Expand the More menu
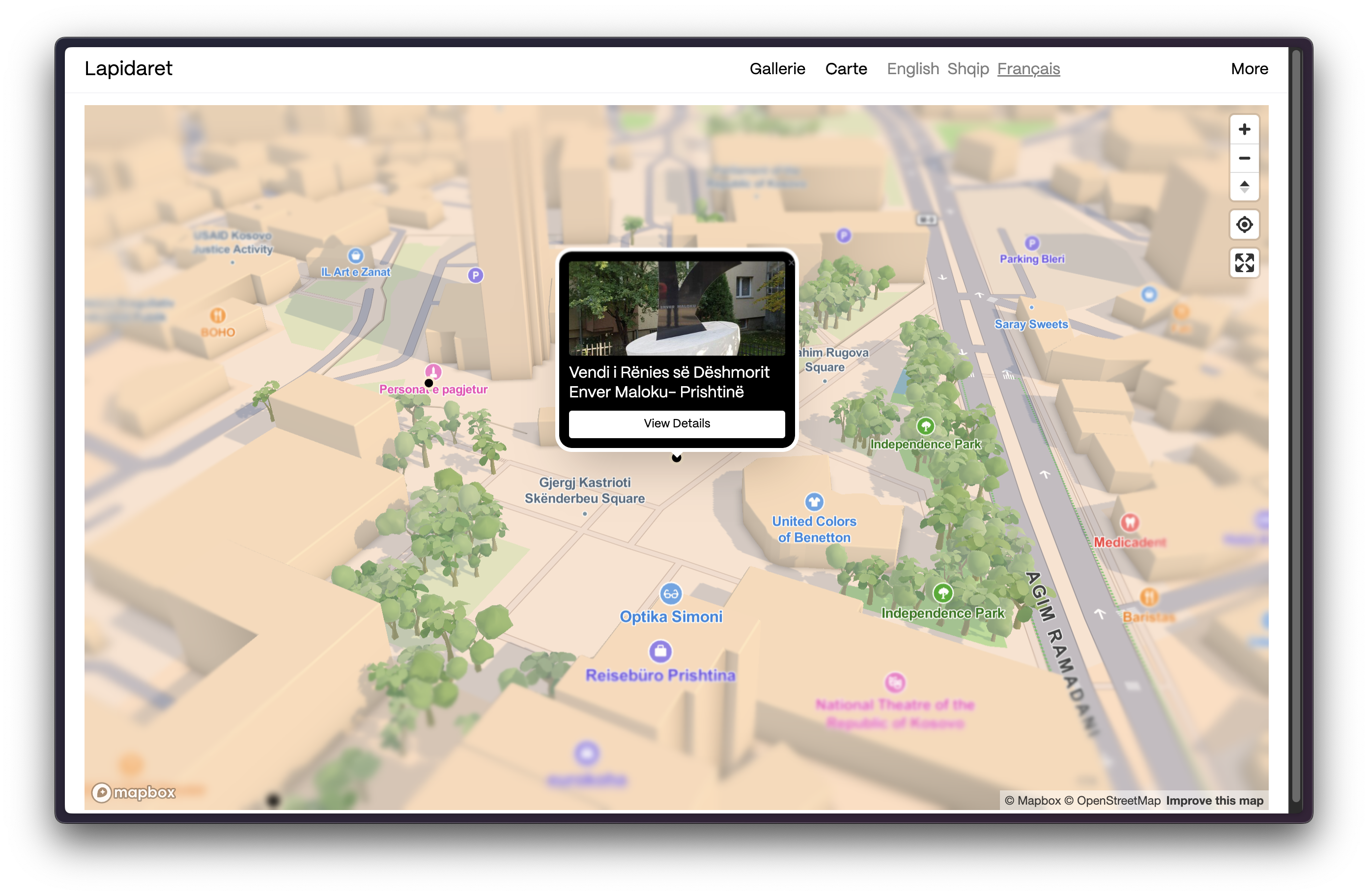The height and width of the screenshot is (896, 1368). coord(1249,69)
